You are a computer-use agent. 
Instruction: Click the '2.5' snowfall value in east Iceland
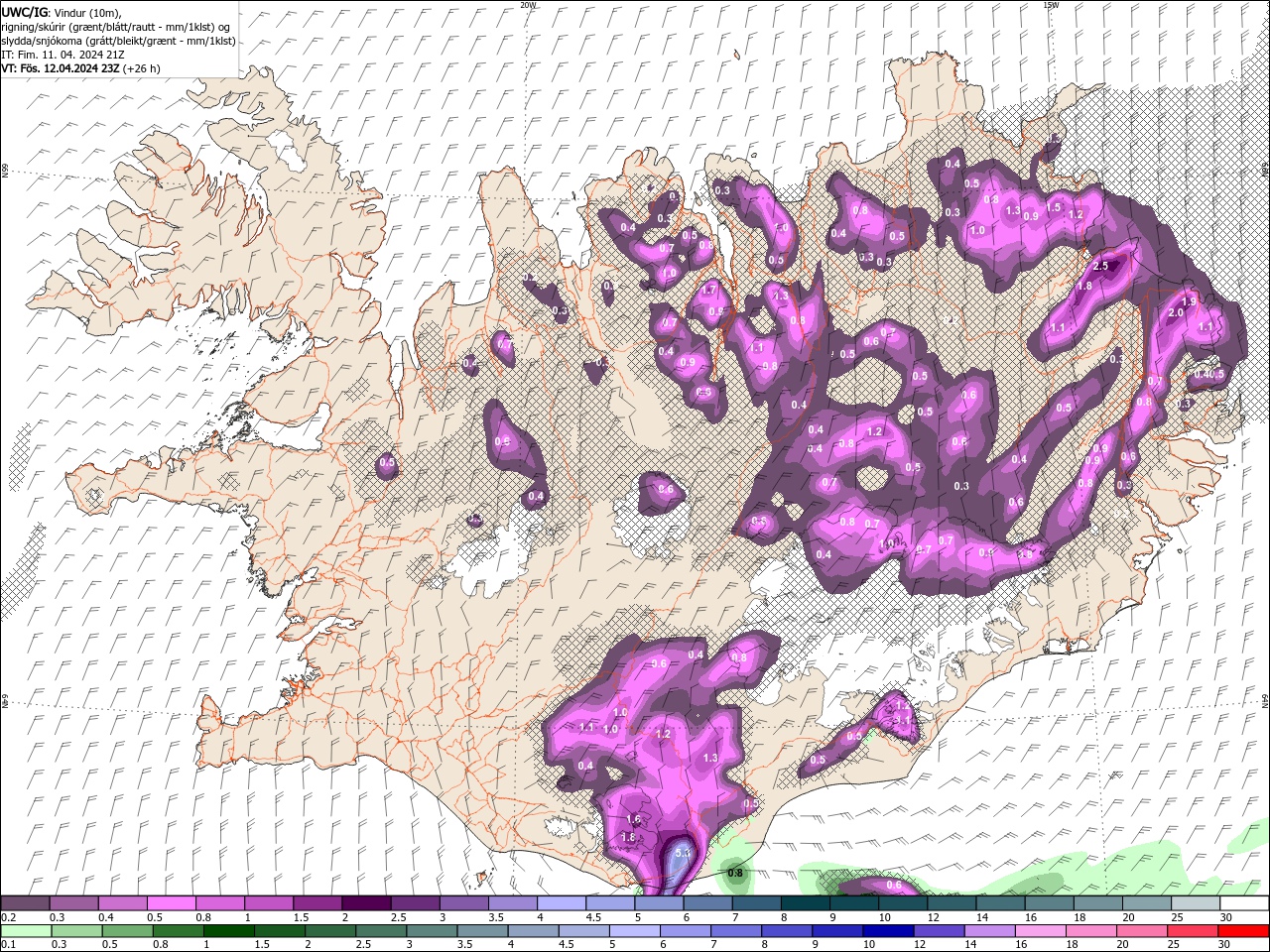click(1100, 266)
